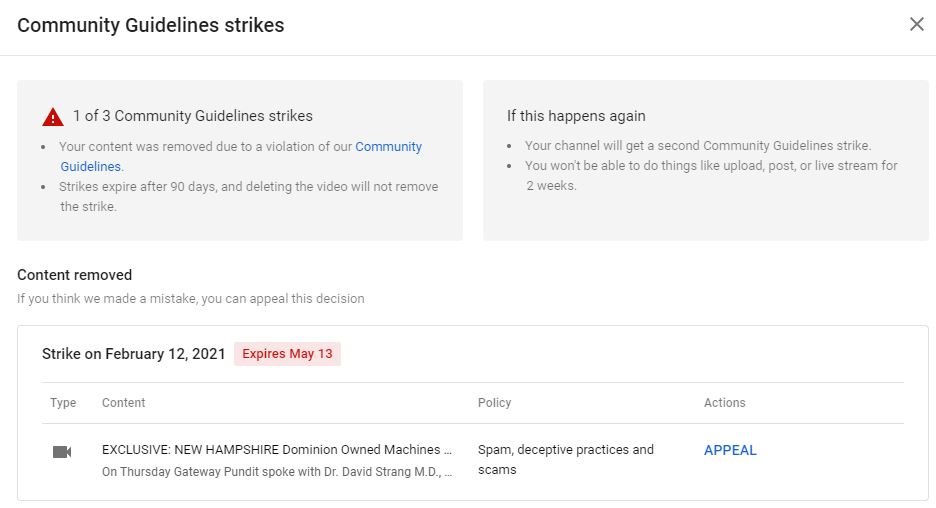Click the video description mentioning Gateway Pundit

coord(277,470)
